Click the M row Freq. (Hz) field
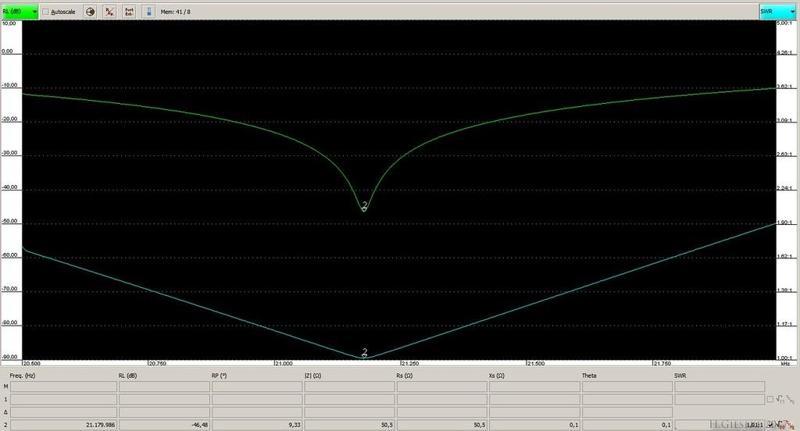 [x=64, y=386]
